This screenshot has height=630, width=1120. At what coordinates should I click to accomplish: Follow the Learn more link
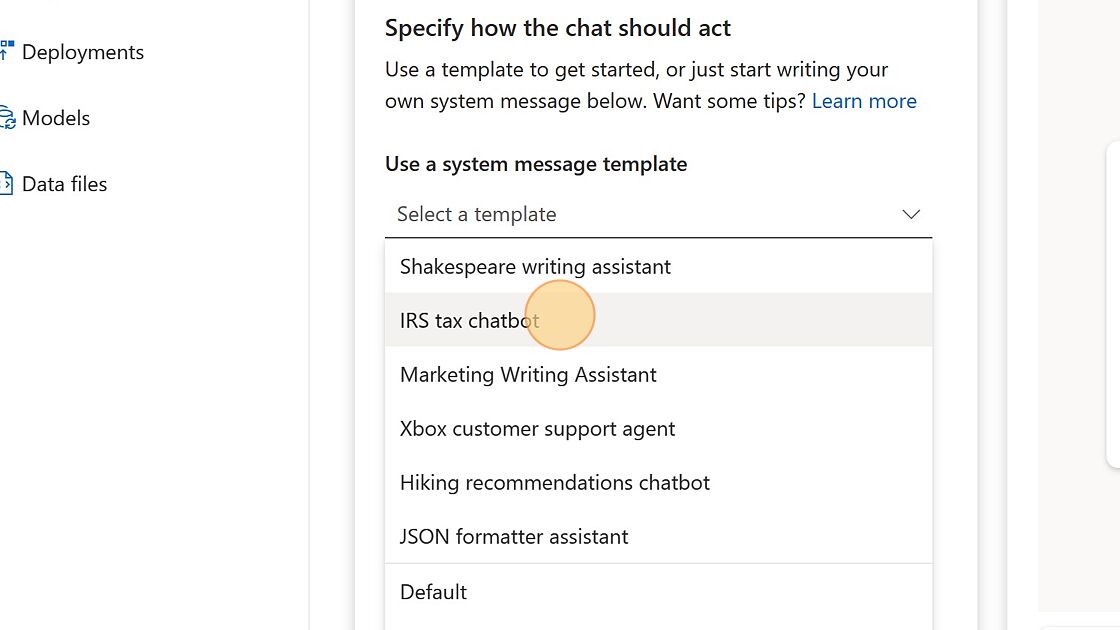pos(864,101)
